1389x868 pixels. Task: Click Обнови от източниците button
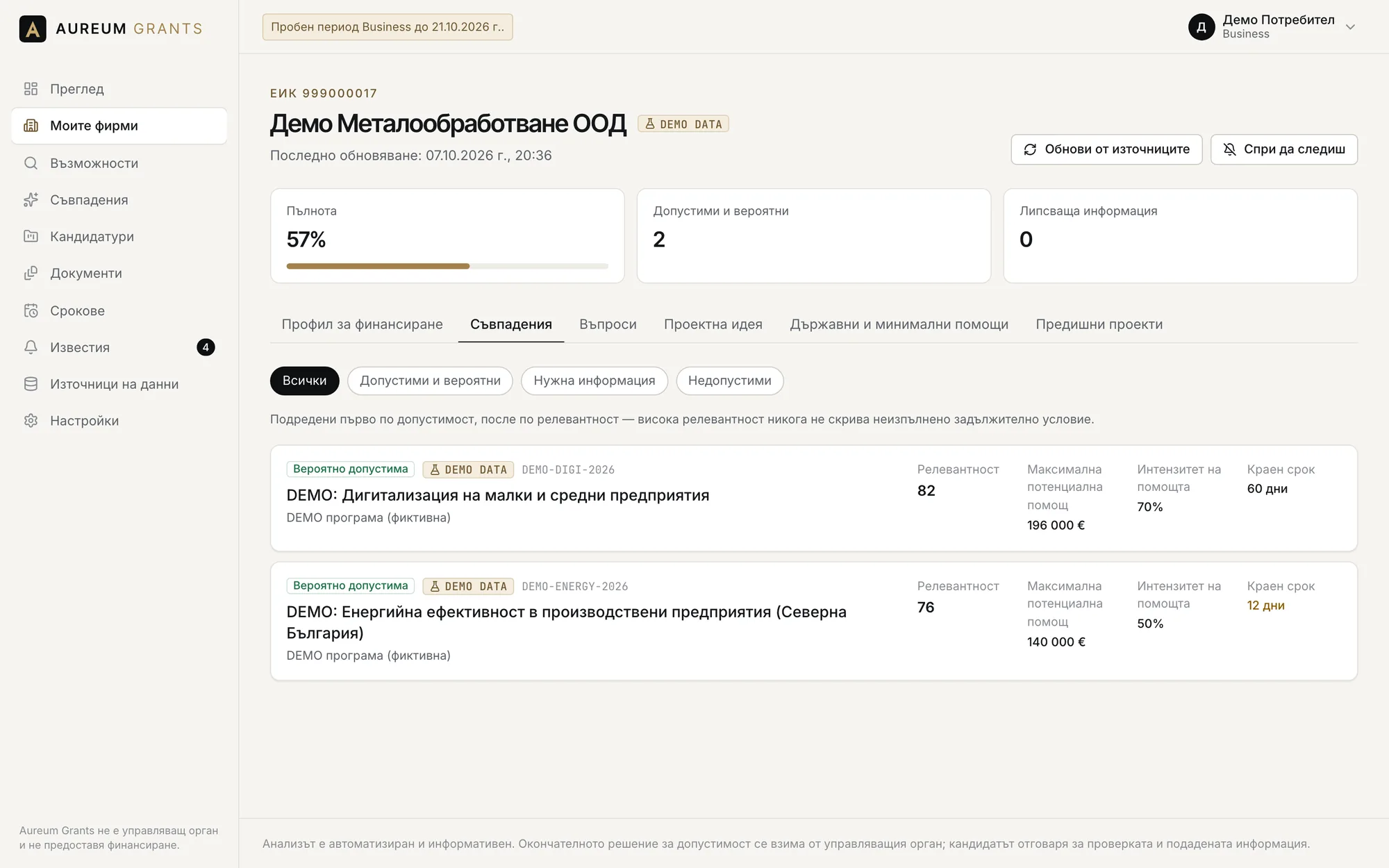click(1106, 149)
